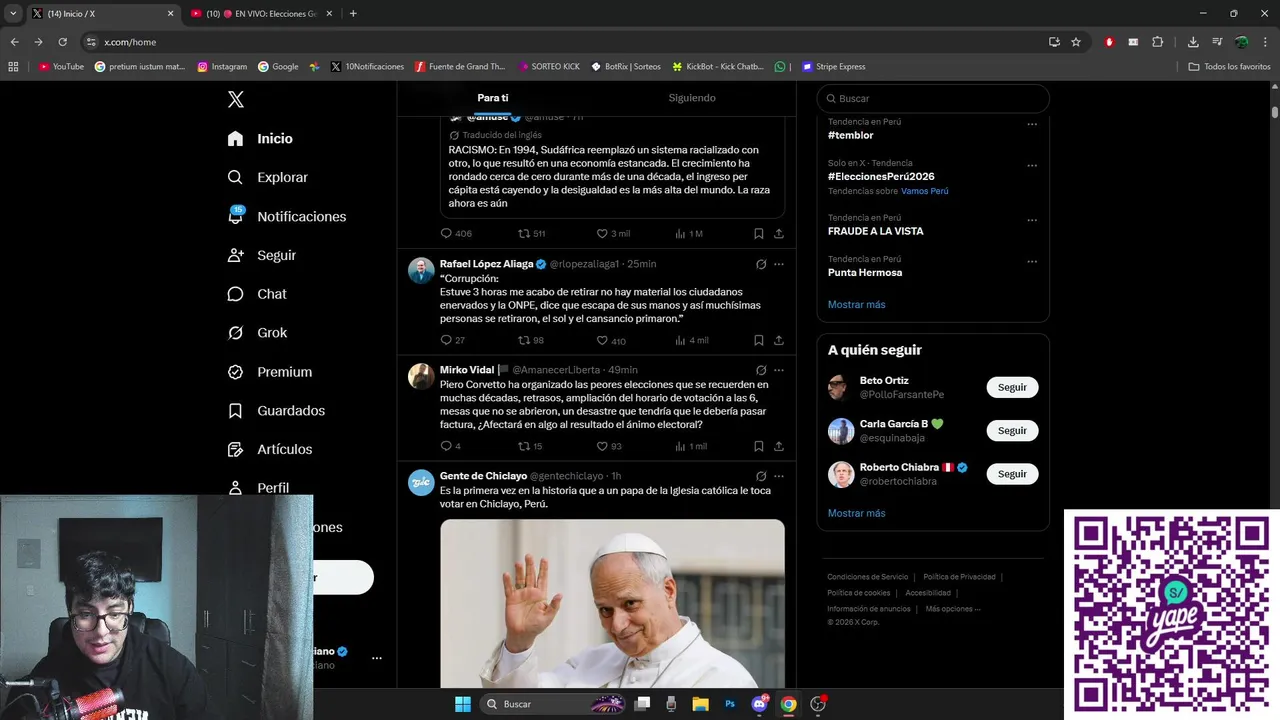Open Todos los favoritos folder
1280x720 pixels.
pyautogui.click(x=1229, y=67)
